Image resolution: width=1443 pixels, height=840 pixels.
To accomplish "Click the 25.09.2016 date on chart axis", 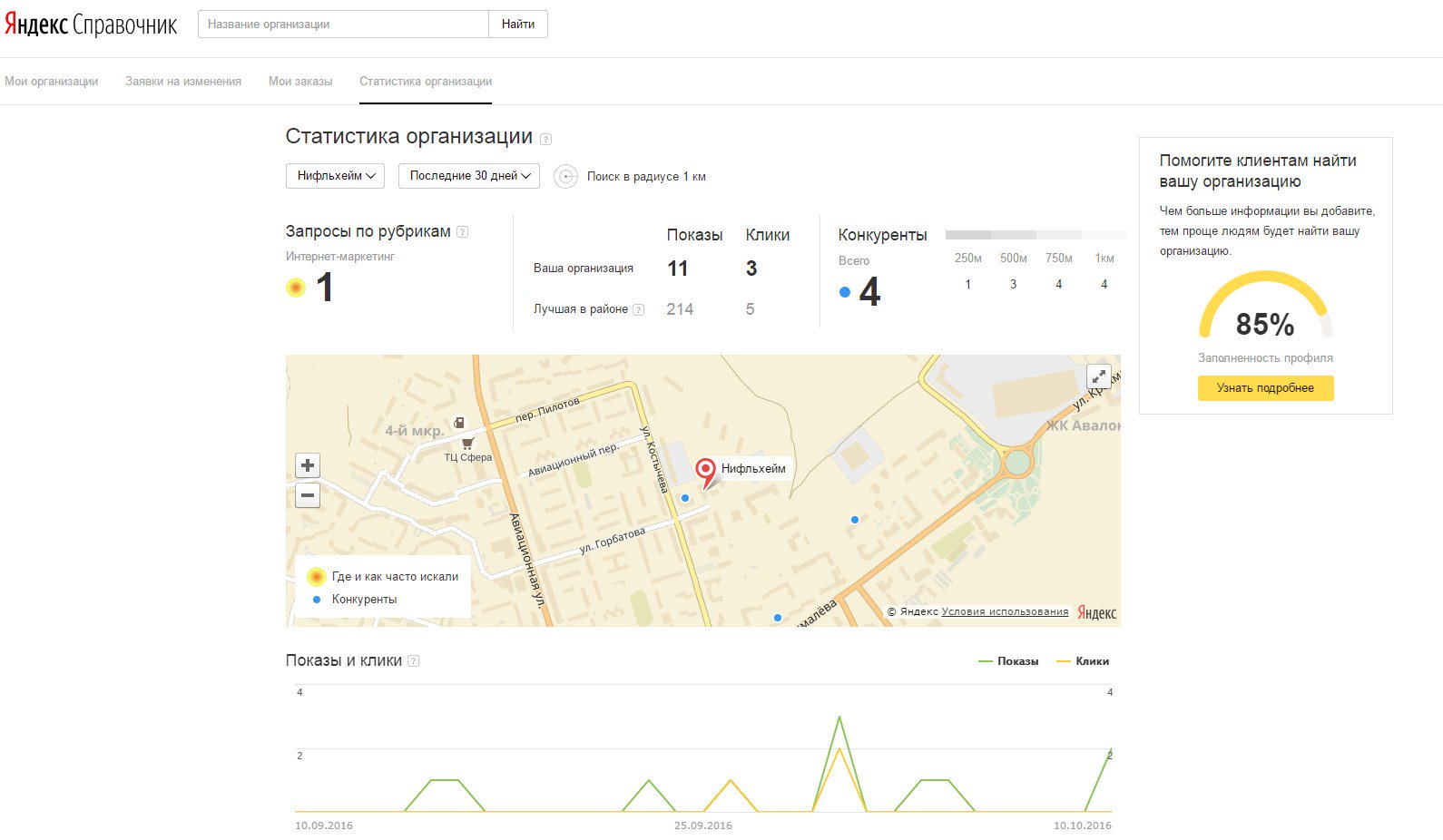I will click(703, 825).
